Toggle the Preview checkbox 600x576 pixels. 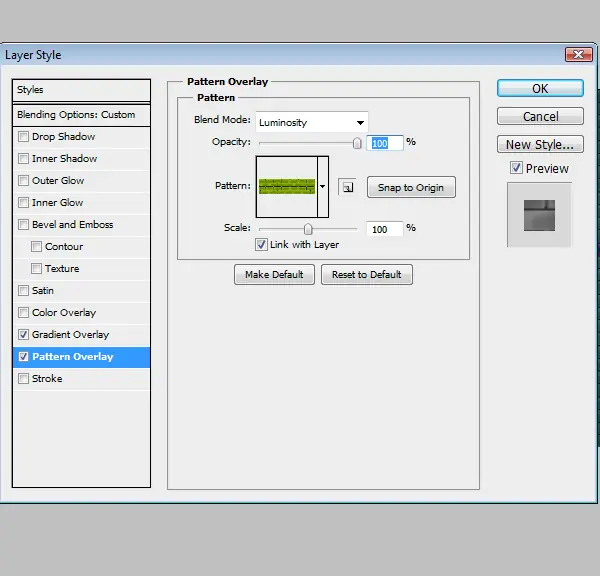pos(516,168)
